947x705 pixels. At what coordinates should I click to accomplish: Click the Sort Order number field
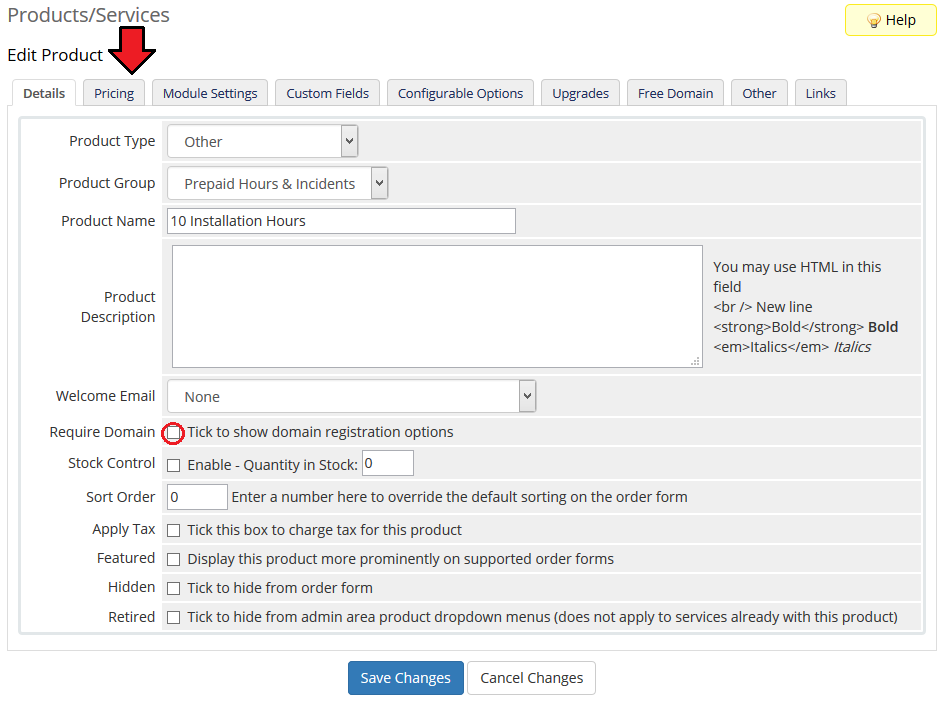click(x=197, y=497)
